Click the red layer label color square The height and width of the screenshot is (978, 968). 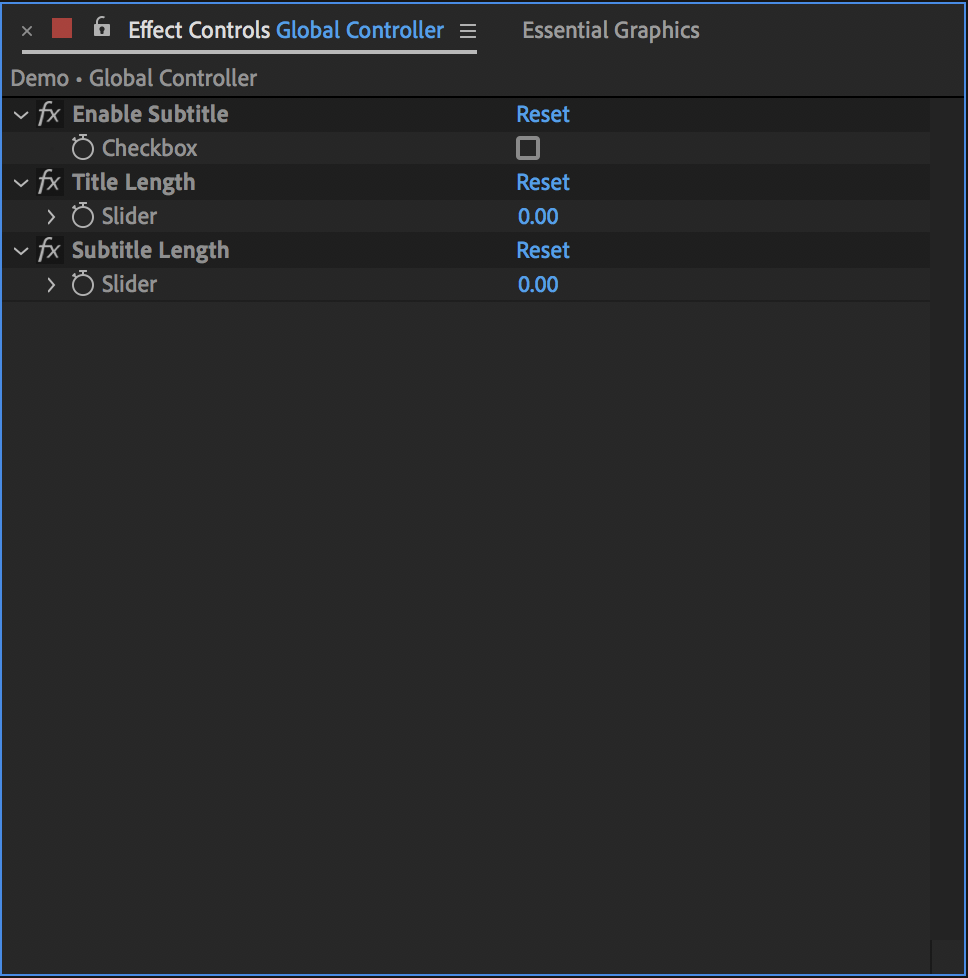click(x=62, y=28)
